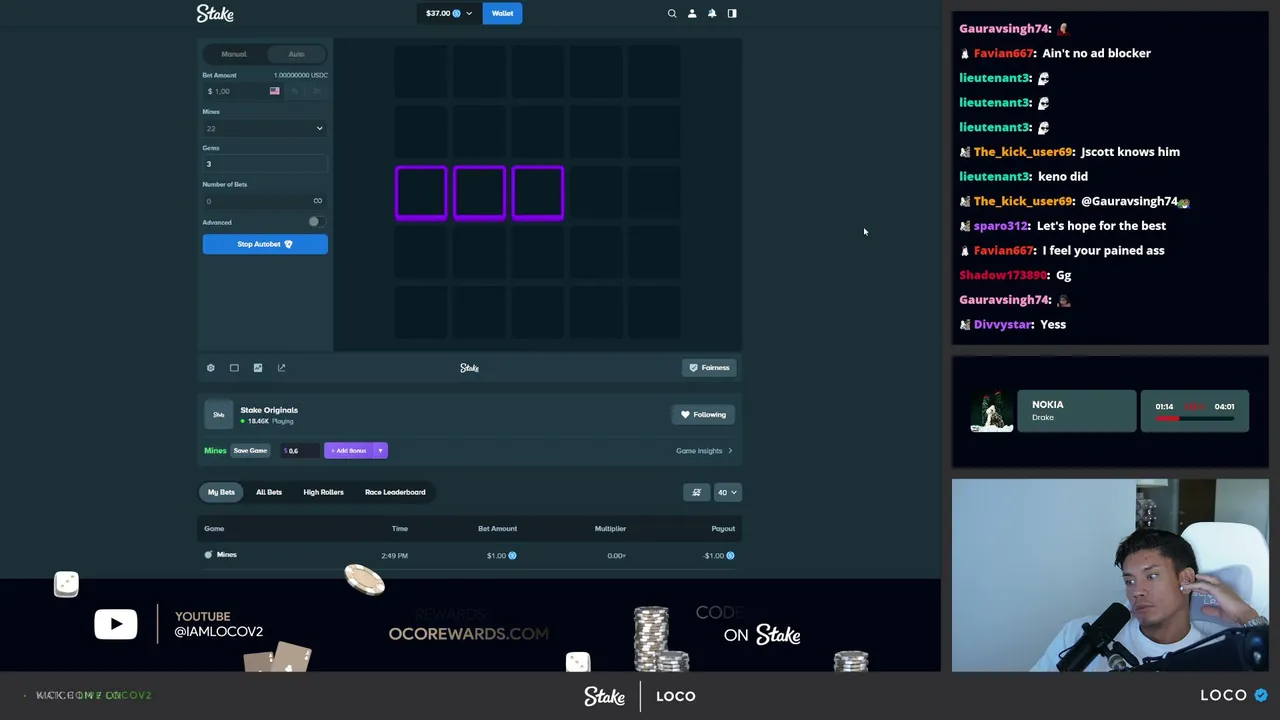1280x720 pixels.
Task: Click the song progress bar in the Drake widget
Action: [x=1194, y=419]
